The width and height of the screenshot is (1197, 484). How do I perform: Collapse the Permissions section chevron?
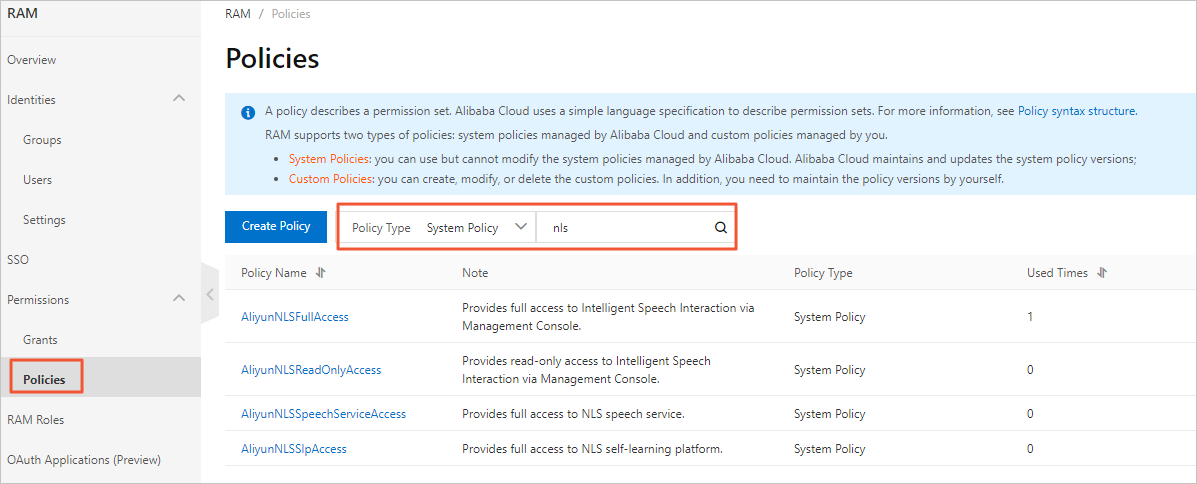179,299
